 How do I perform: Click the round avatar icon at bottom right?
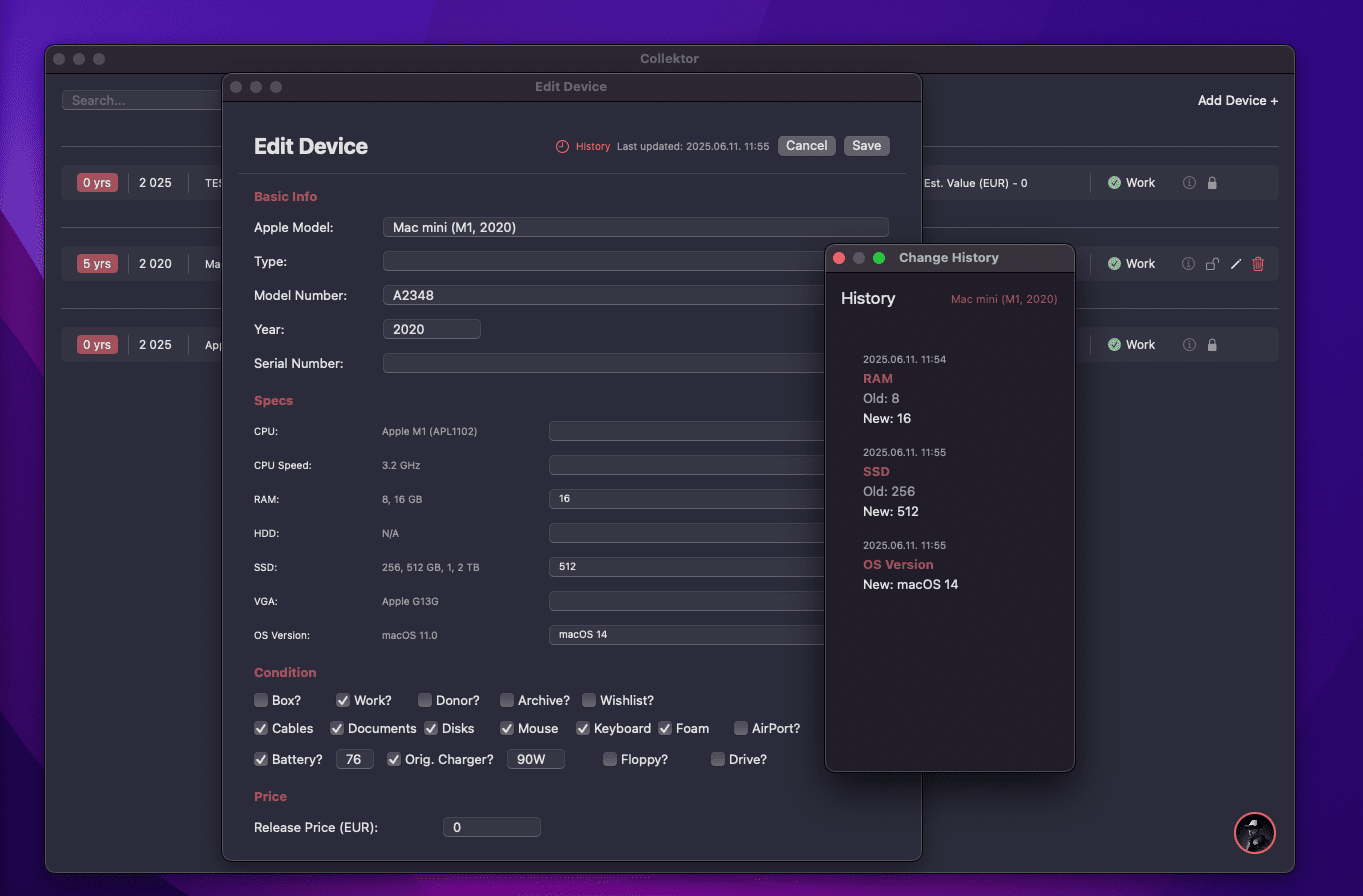pos(1254,832)
